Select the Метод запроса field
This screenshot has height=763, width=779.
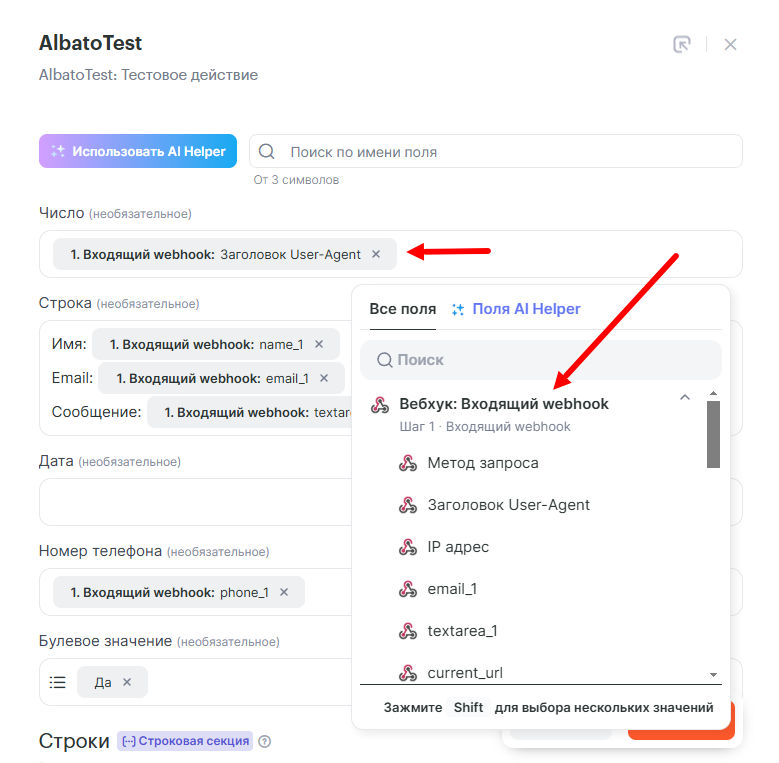tap(482, 463)
